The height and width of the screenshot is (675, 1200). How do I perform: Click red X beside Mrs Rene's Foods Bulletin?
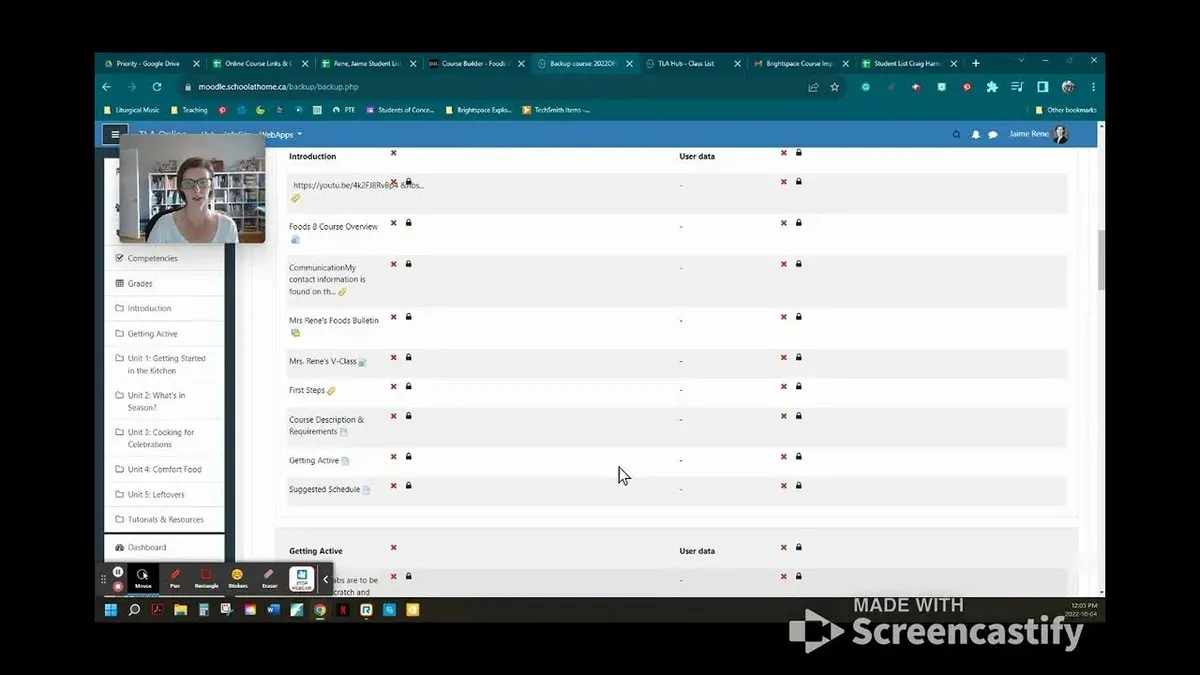(394, 316)
